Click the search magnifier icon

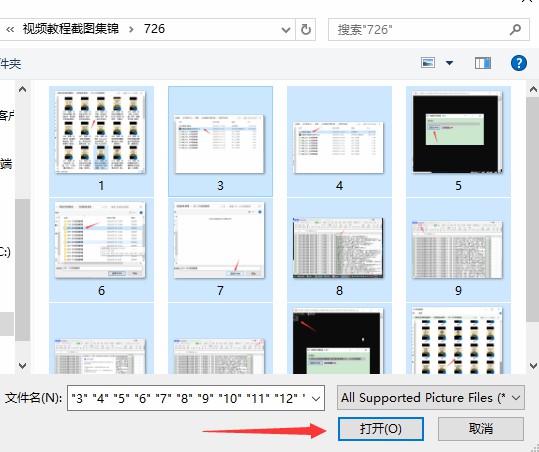click(515, 30)
